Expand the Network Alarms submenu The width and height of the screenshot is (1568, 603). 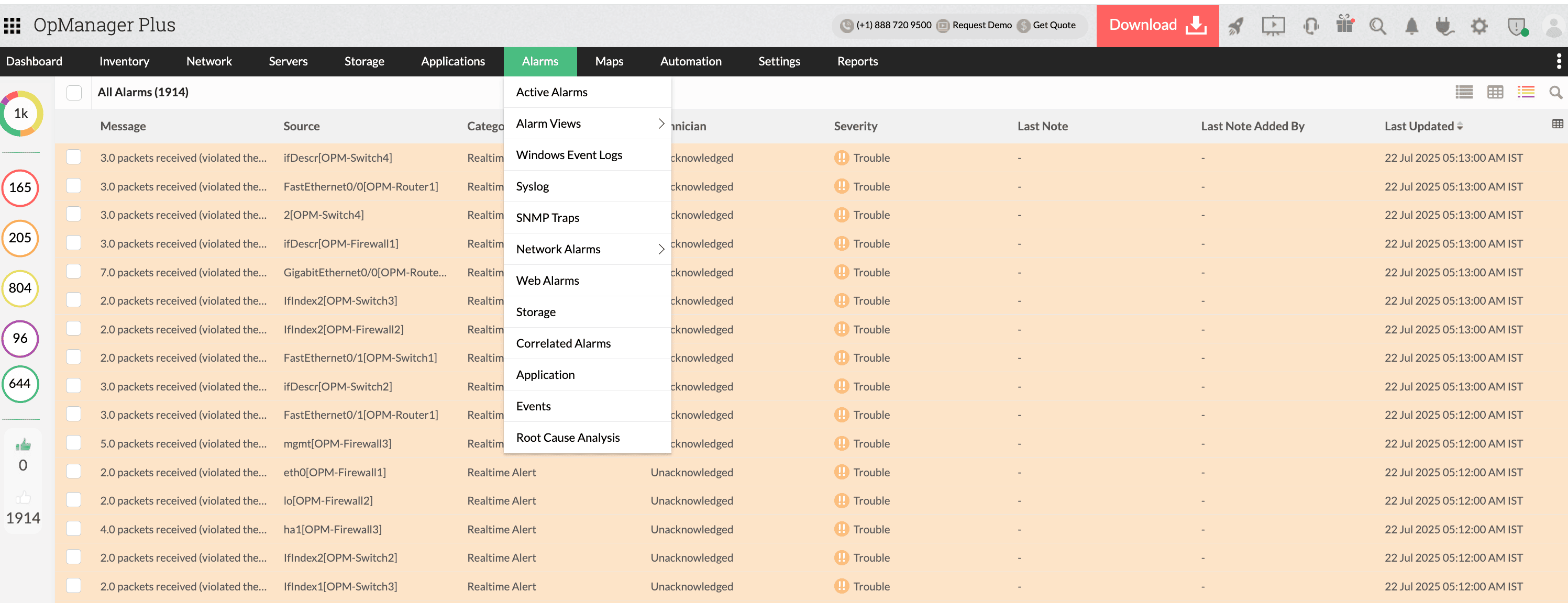click(661, 249)
